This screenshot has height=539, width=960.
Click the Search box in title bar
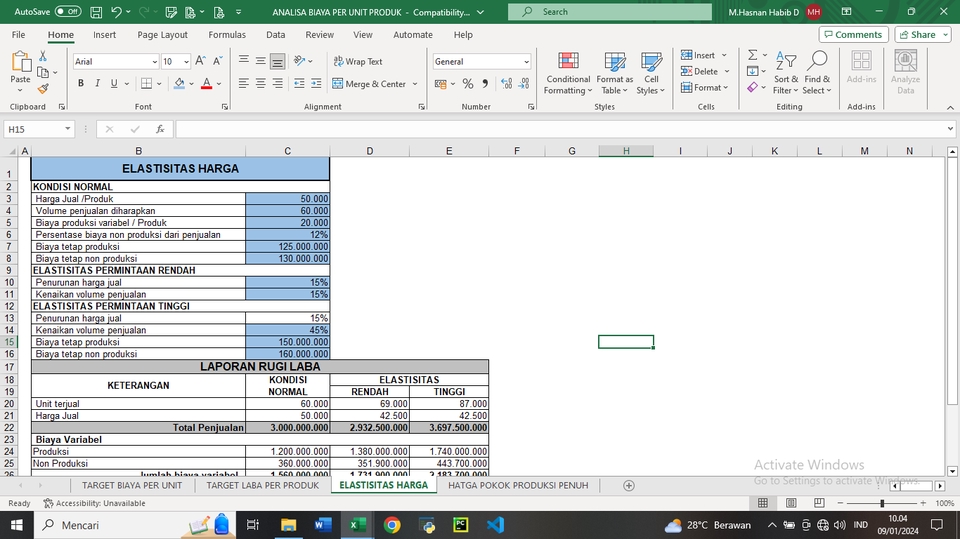coord(610,12)
